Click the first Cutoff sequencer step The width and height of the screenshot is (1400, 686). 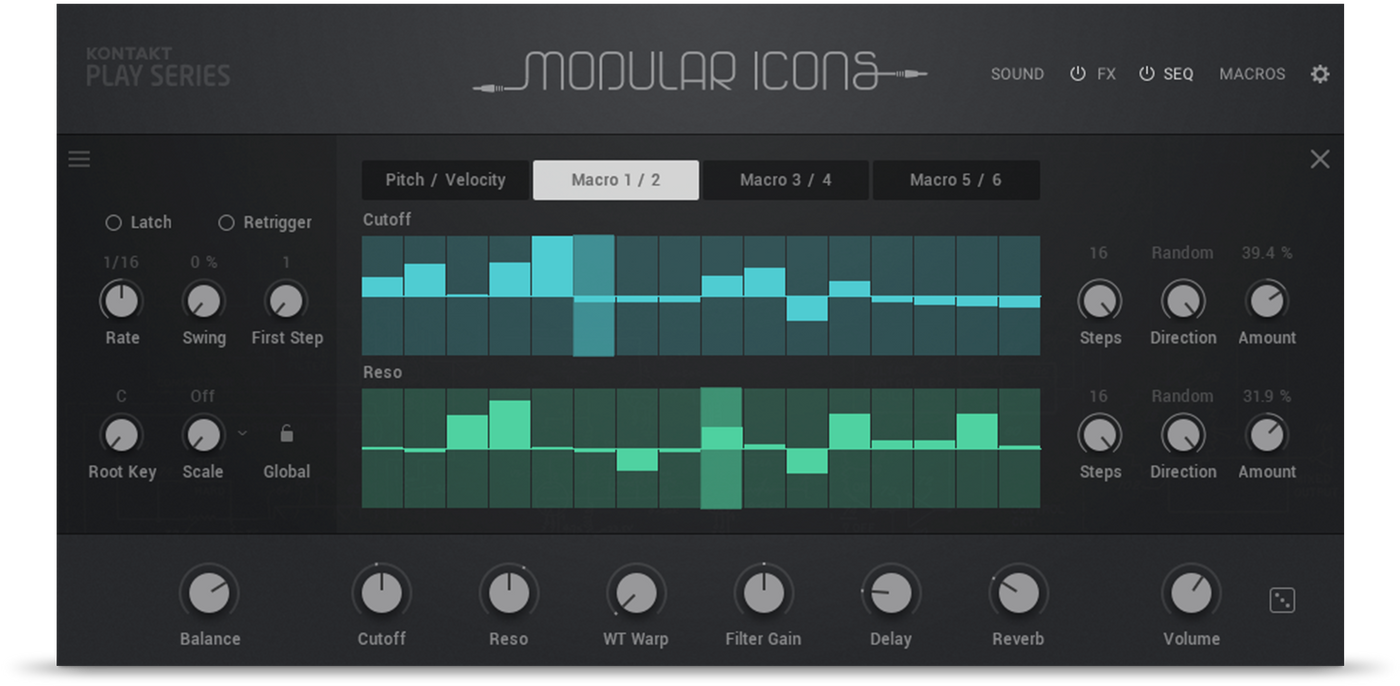pos(382,296)
